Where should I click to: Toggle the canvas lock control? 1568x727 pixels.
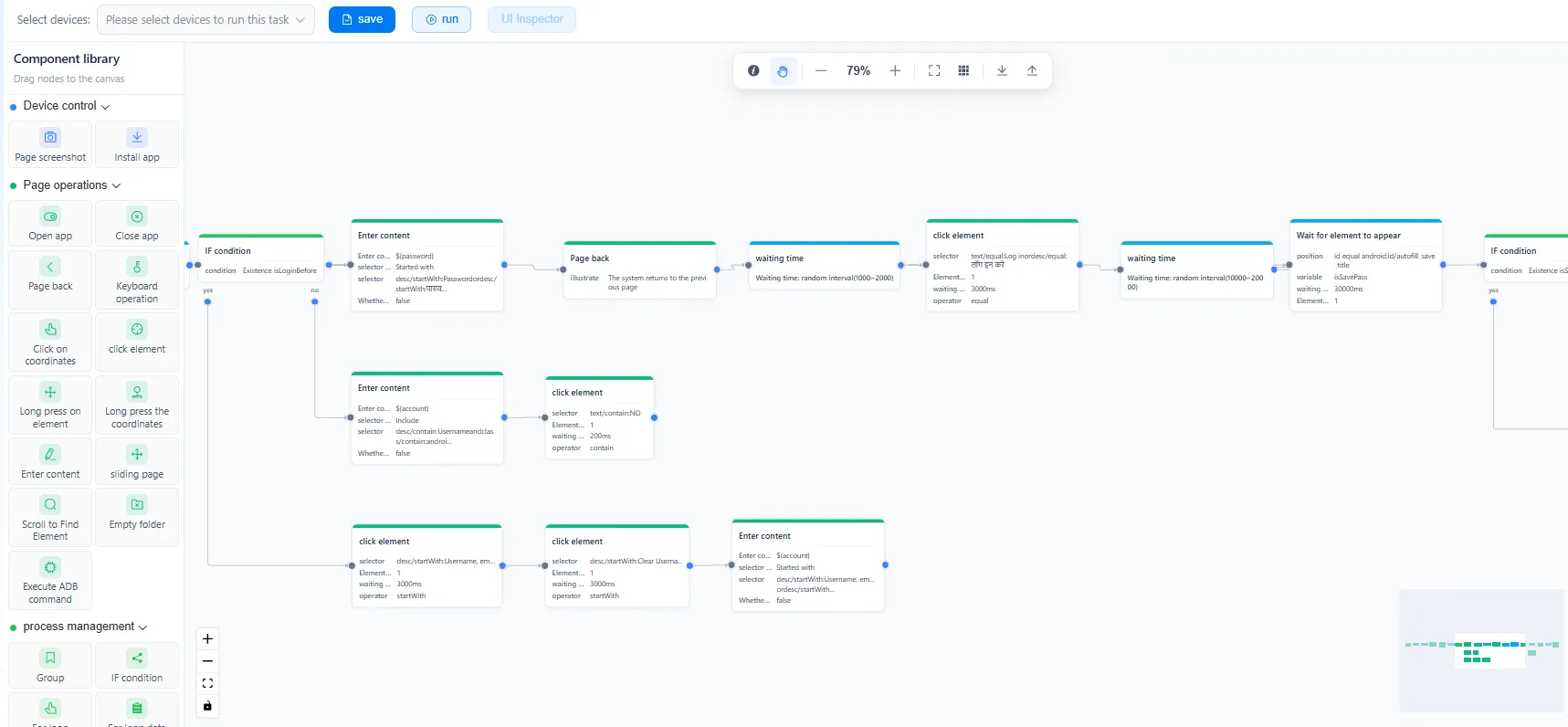click(207, 706)
